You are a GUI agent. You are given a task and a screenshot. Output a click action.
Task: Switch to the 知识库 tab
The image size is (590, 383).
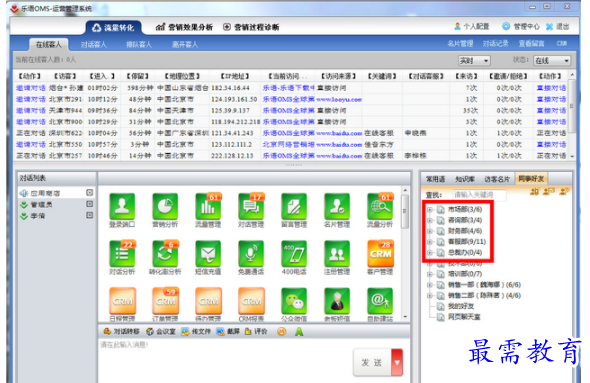pyautogui.click(x=465, y=179)
